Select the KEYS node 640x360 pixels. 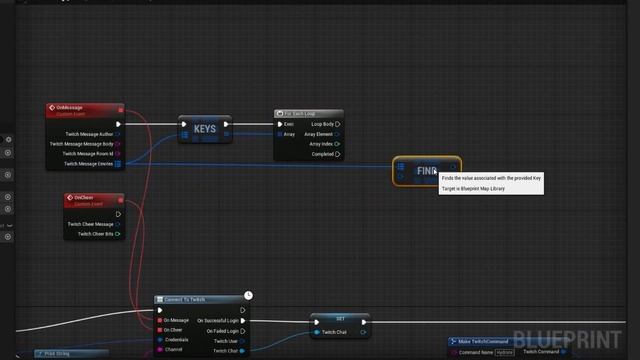[x=205, y=129]
